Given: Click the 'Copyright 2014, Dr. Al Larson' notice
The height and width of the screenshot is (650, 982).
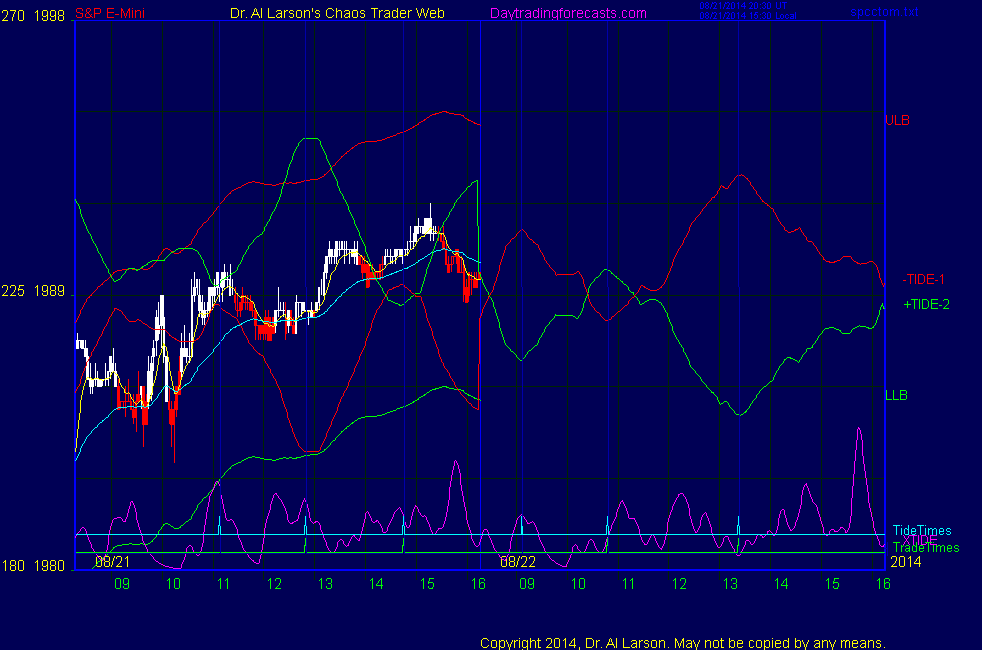Looking at the screenshot, I should tap(683, 643).
